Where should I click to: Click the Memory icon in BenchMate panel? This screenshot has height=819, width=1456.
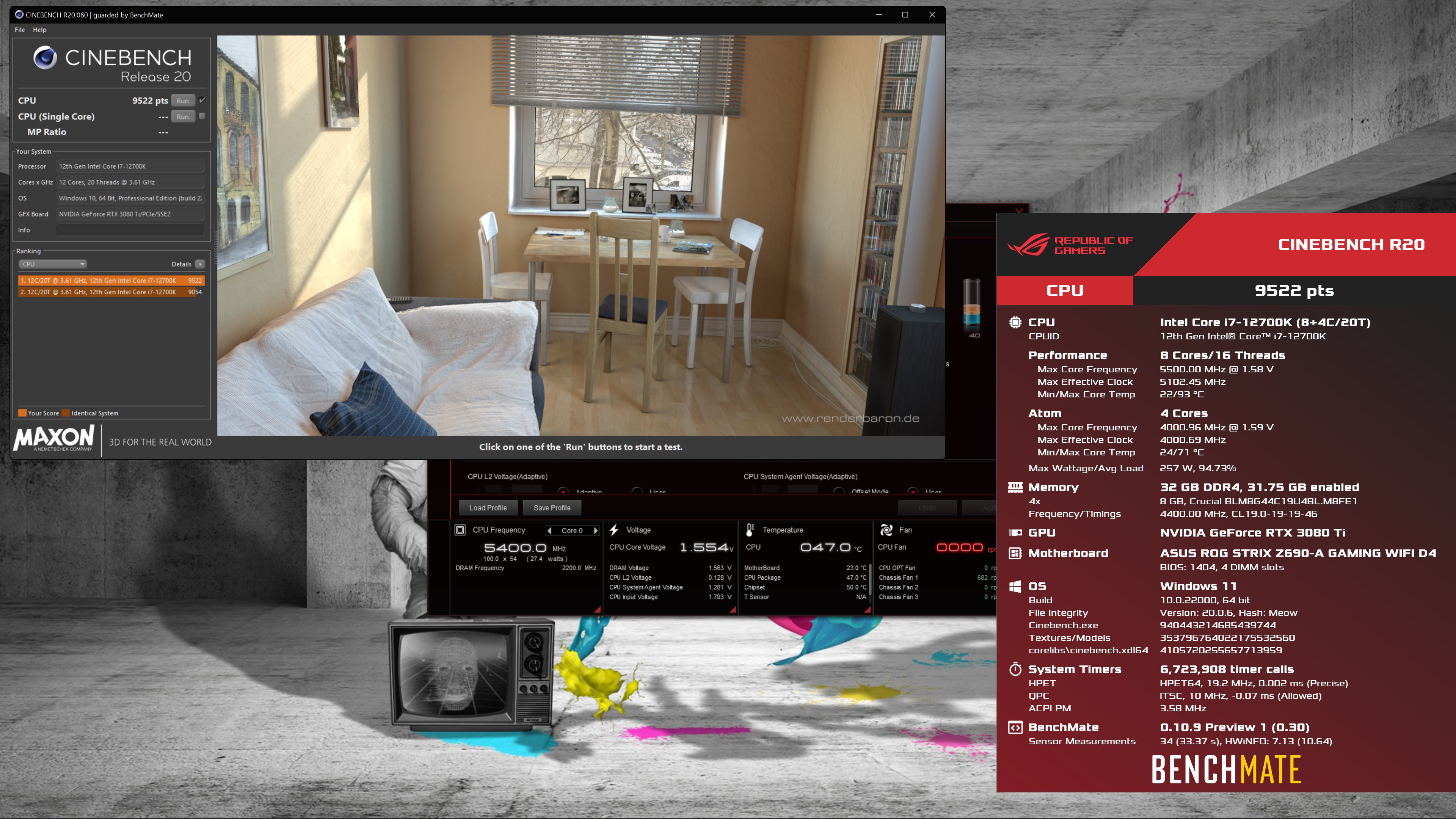(1015, 487)
